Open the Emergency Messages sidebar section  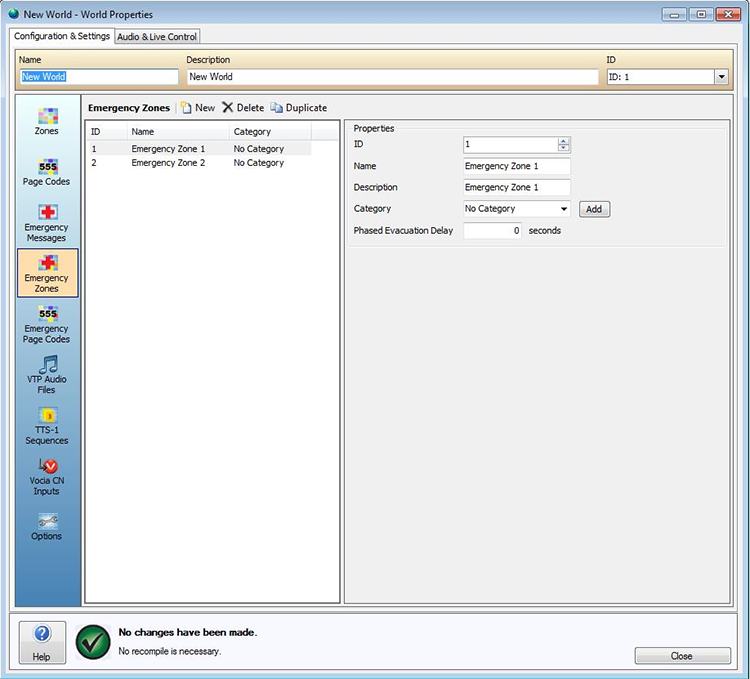pos(47,223)
